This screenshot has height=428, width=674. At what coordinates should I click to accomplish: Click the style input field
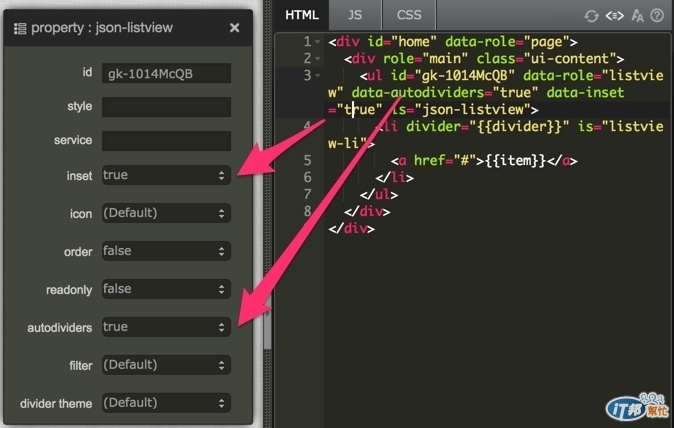(x=166, y=107)
